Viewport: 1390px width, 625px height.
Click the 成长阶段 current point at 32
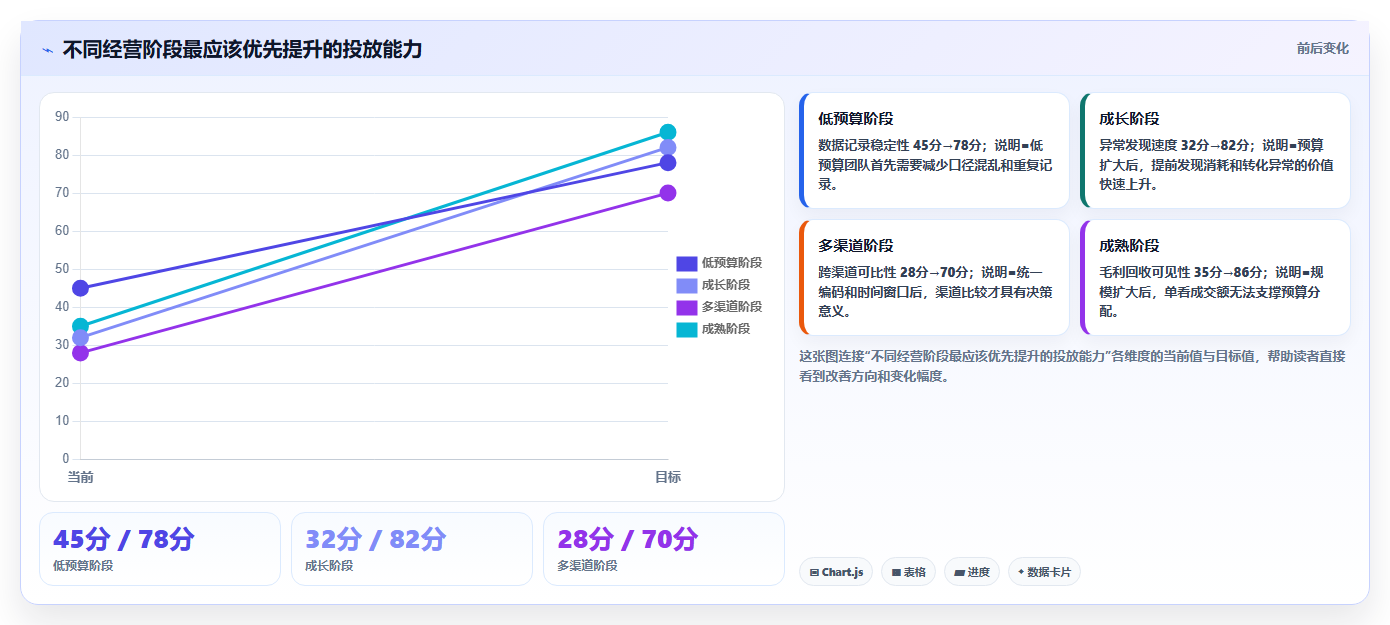pos(80,338)
